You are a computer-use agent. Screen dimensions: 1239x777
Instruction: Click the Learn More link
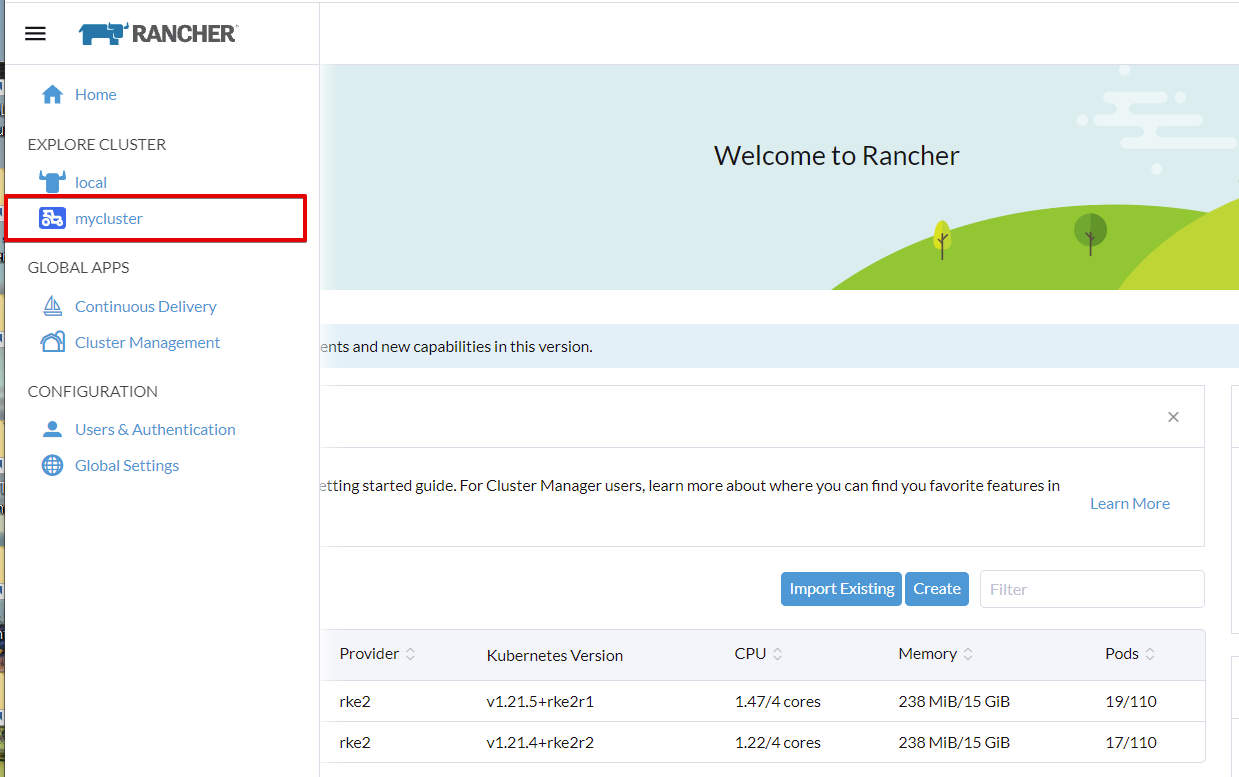click(1130, 503)
